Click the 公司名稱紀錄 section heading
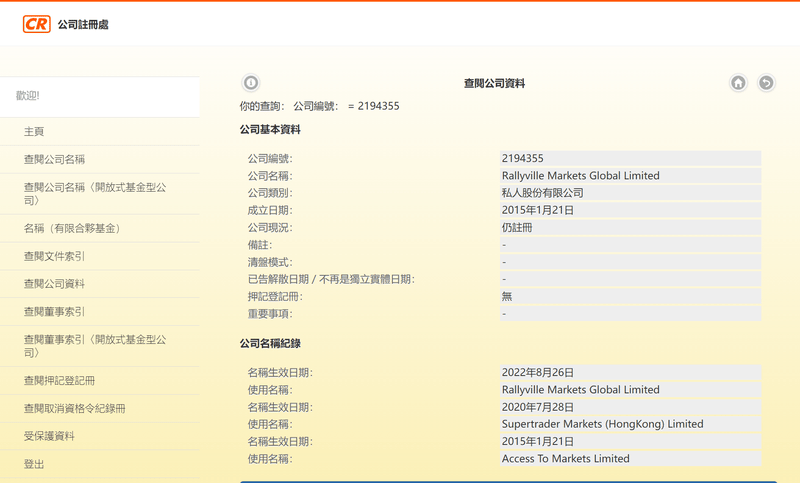Screen dimensions: 800x483 coord(270,343)
